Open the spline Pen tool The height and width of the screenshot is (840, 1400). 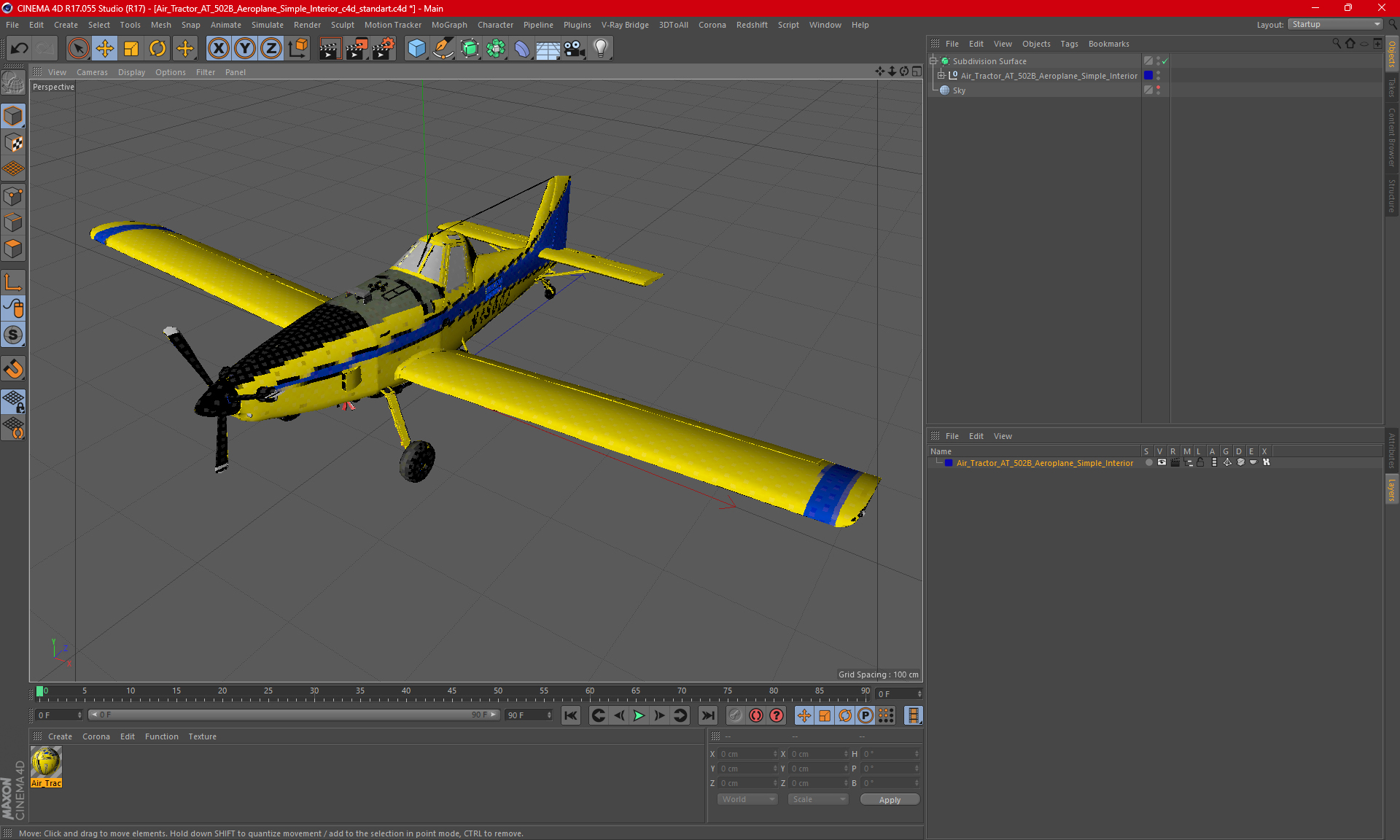point(443,49)
